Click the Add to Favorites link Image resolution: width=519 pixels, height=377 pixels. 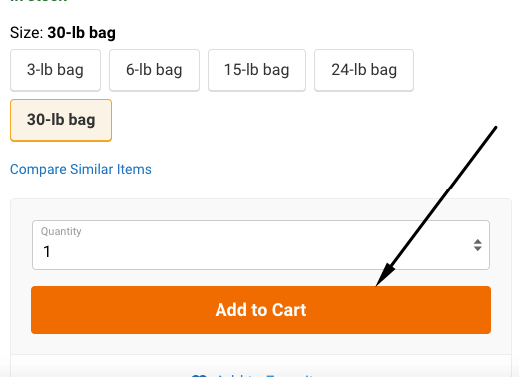tap(265, 375)
